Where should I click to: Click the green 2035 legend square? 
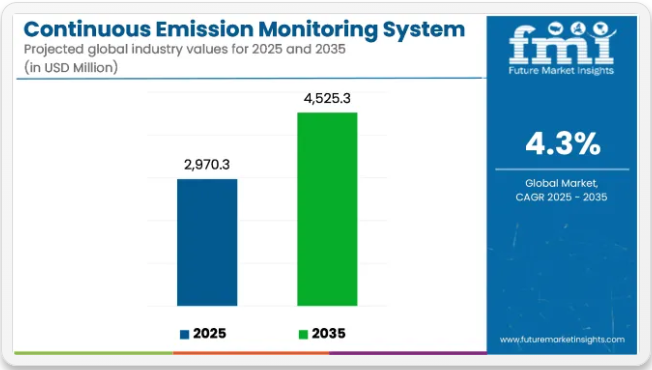(x=303, y=334)
